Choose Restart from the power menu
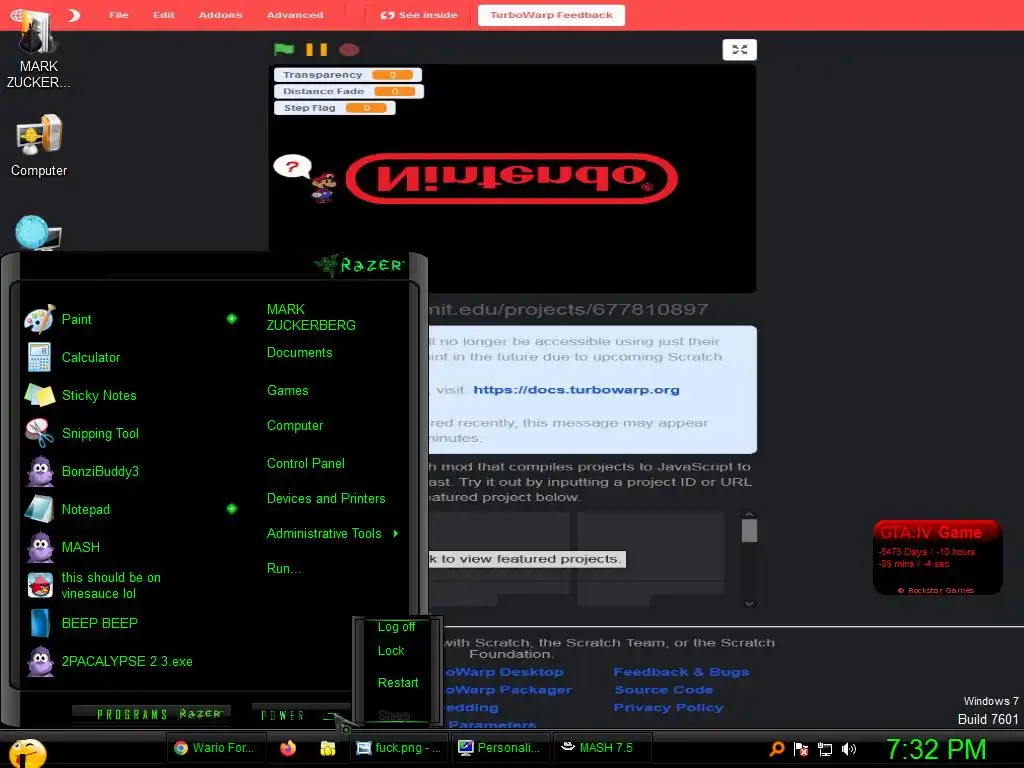1024x768 pixels. click(x=398, y=682)
